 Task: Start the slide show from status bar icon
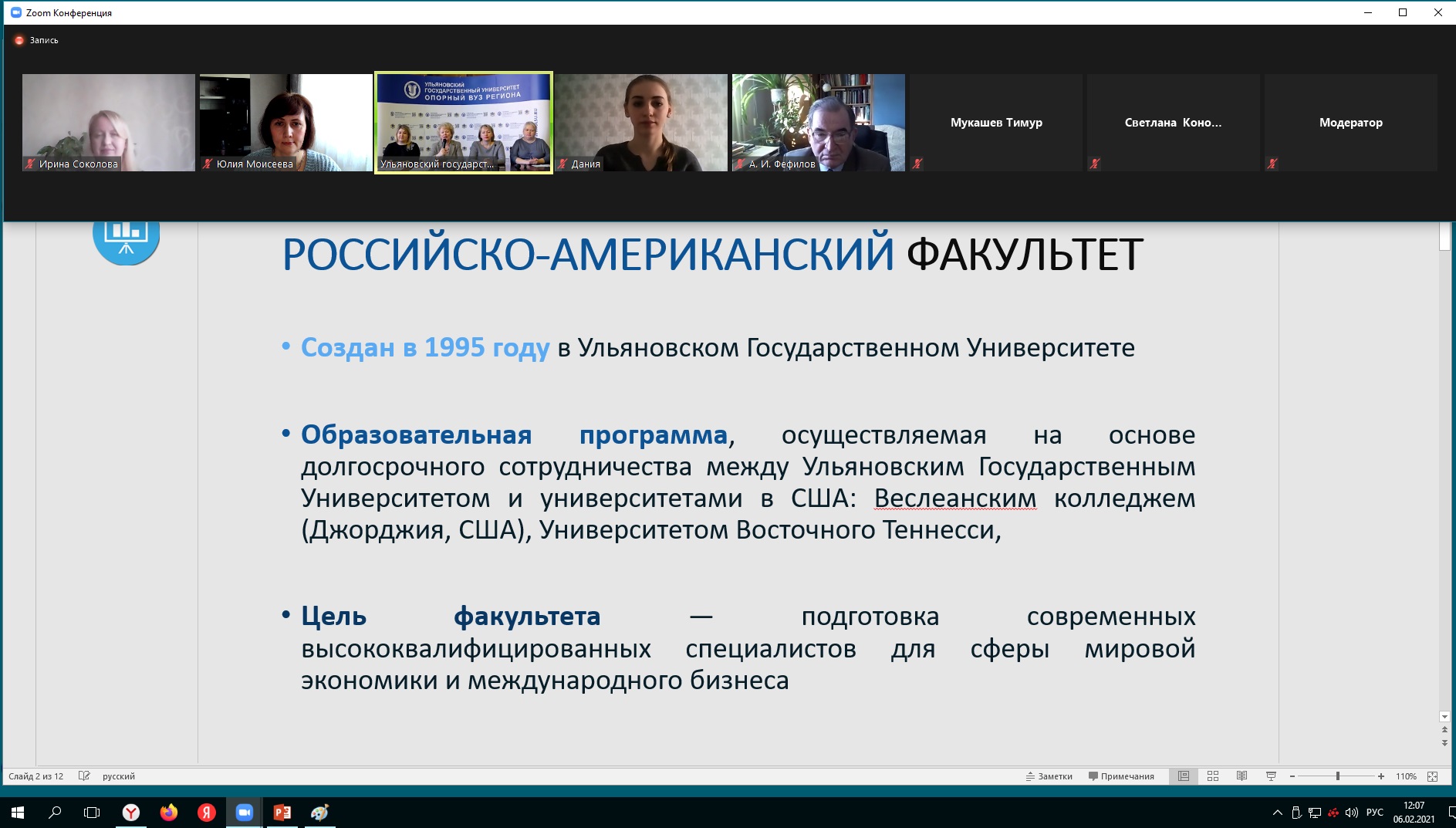tap(1271, 776)
